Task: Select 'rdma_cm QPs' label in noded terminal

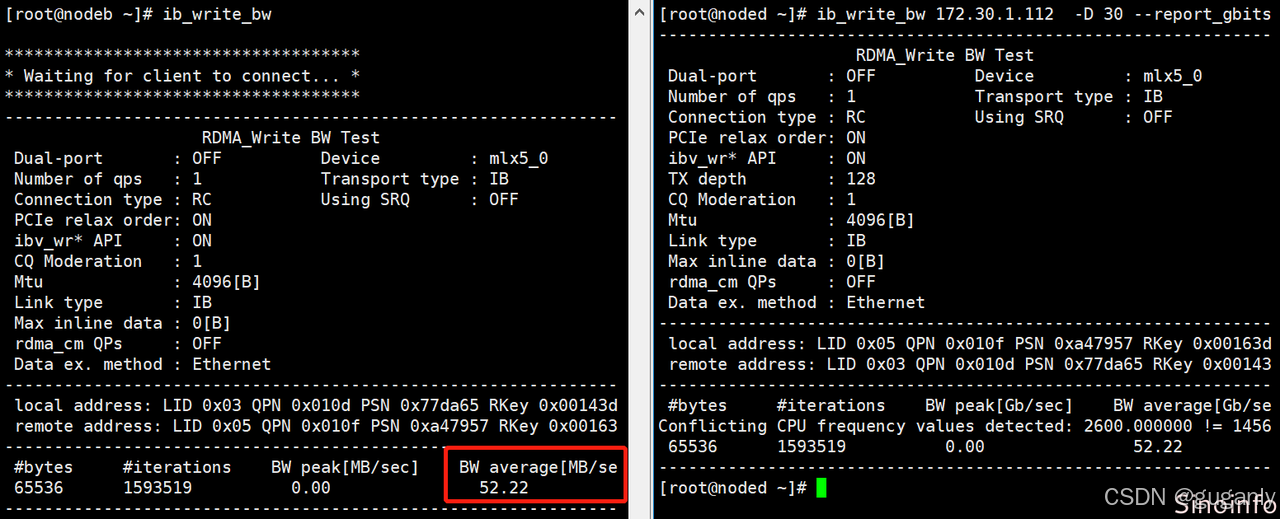Action: pos(722,282)
